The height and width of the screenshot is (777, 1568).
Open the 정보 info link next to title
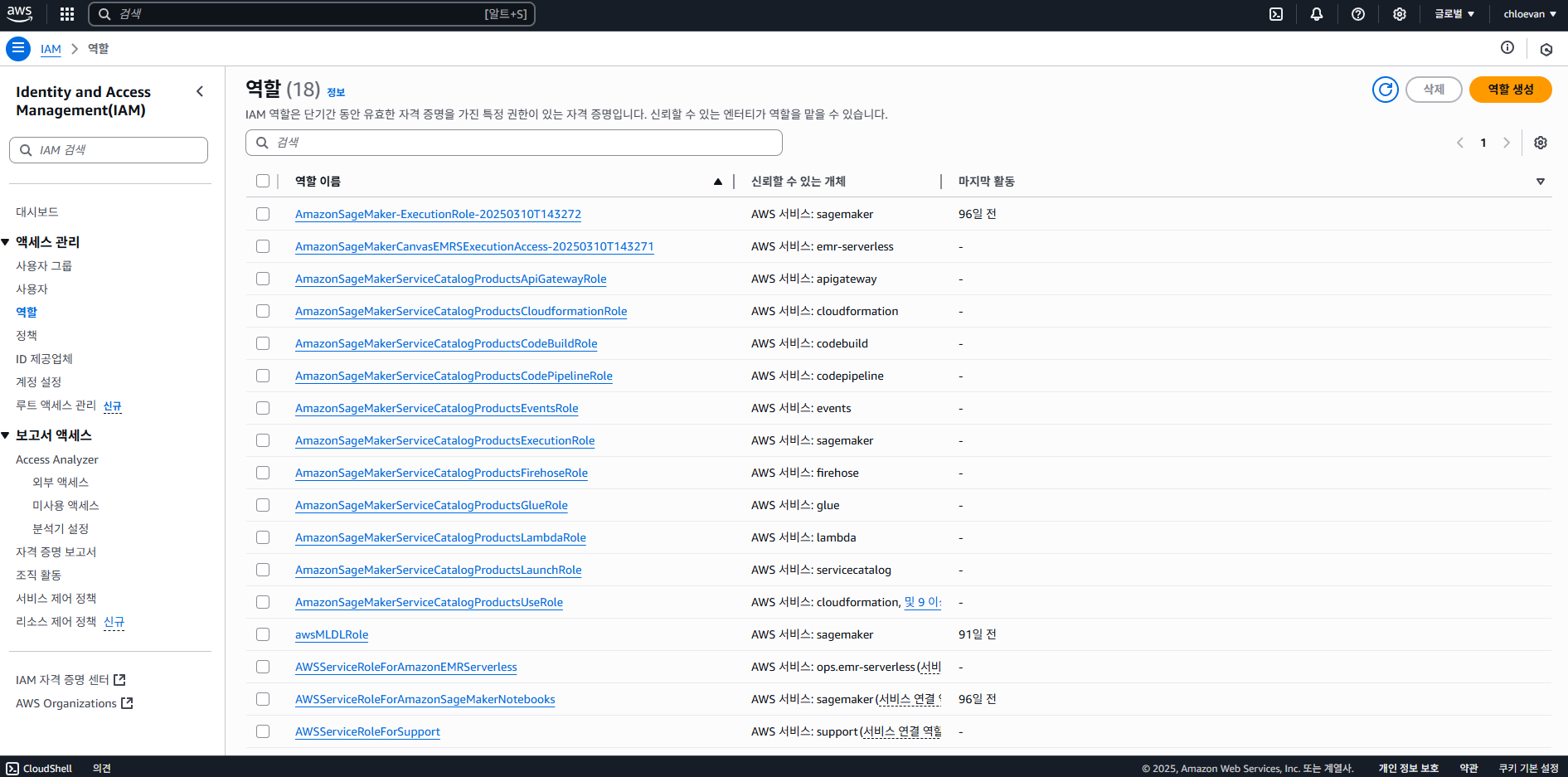click(336, 92)
